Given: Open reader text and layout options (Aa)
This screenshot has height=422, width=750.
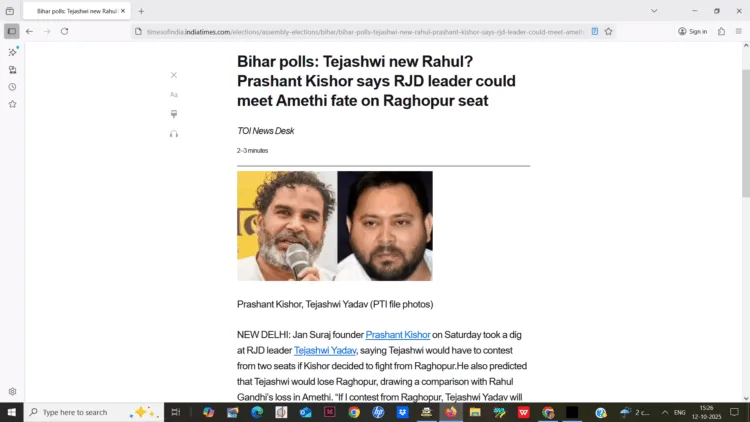Looking at the screenshot, I should 174,95.
